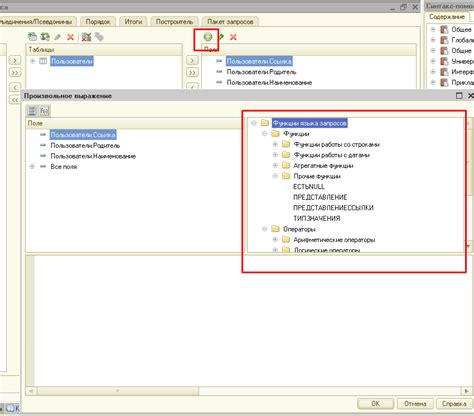Open the Порядок tab

98,22
